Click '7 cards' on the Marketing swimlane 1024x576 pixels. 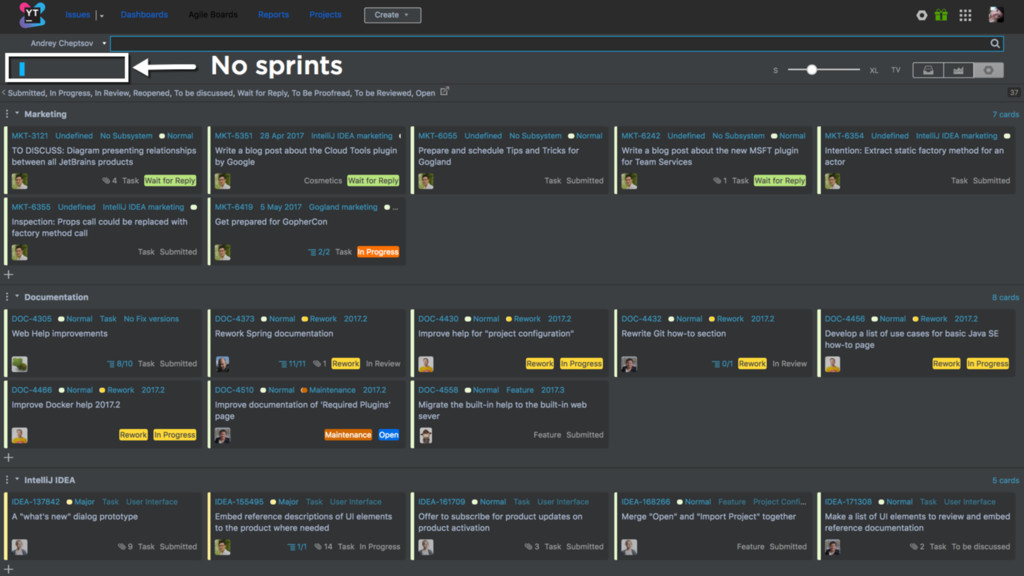click(1006, 114)
